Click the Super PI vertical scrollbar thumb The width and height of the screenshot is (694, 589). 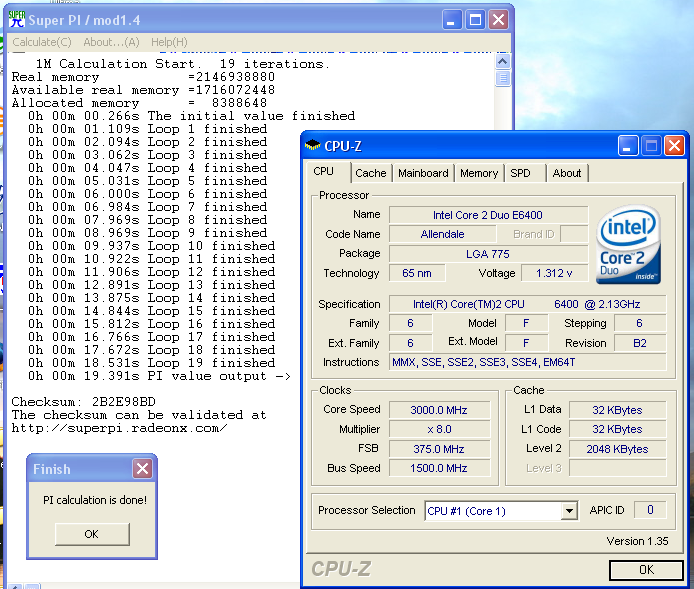[502, 78]
